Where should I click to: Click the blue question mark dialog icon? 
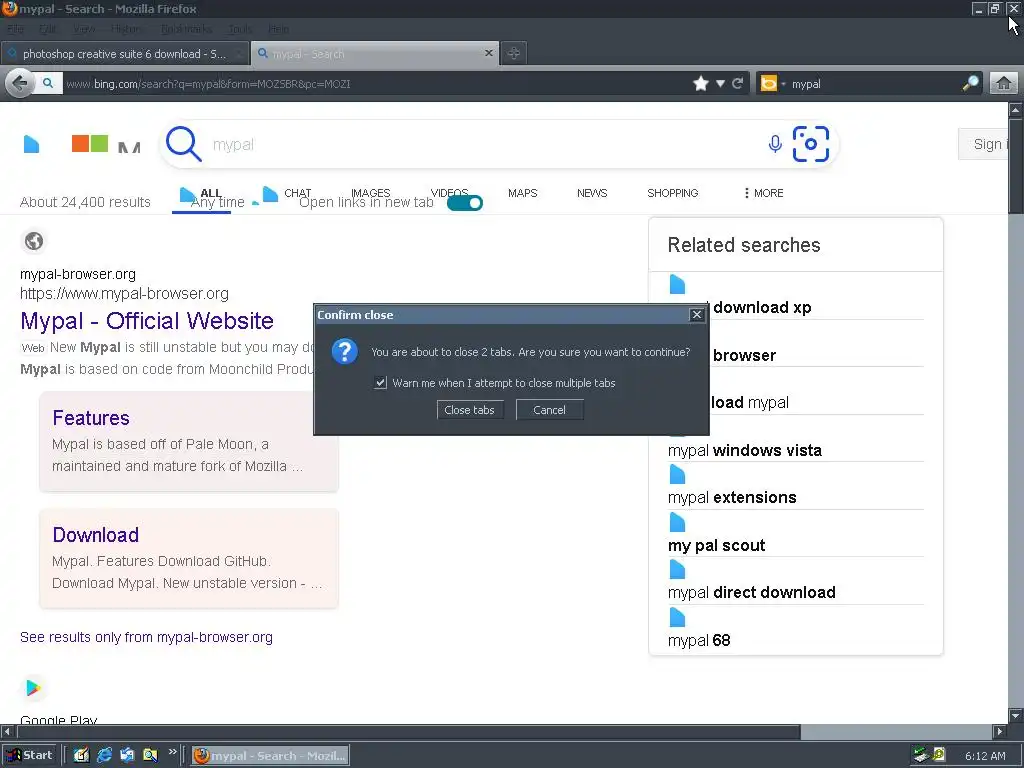tap(344, 351)
